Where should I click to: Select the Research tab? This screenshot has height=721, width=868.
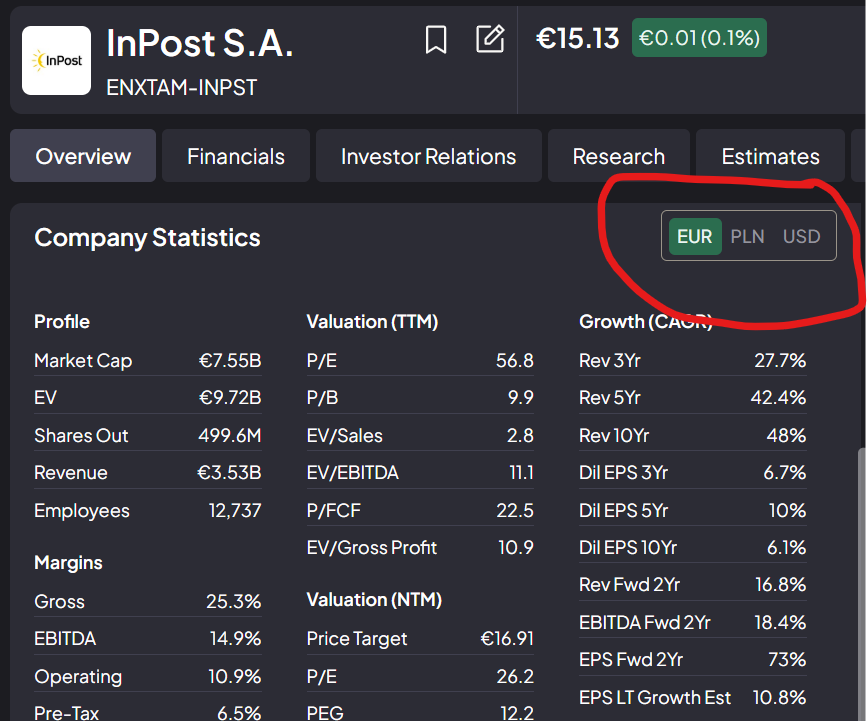tap(618, 156)
